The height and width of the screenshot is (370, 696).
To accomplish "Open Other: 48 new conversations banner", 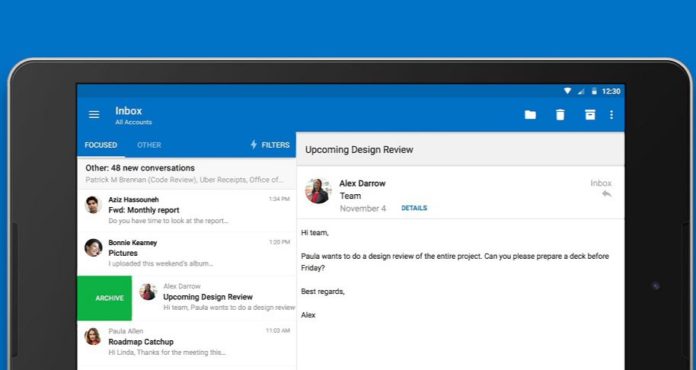I will [186, 173].
